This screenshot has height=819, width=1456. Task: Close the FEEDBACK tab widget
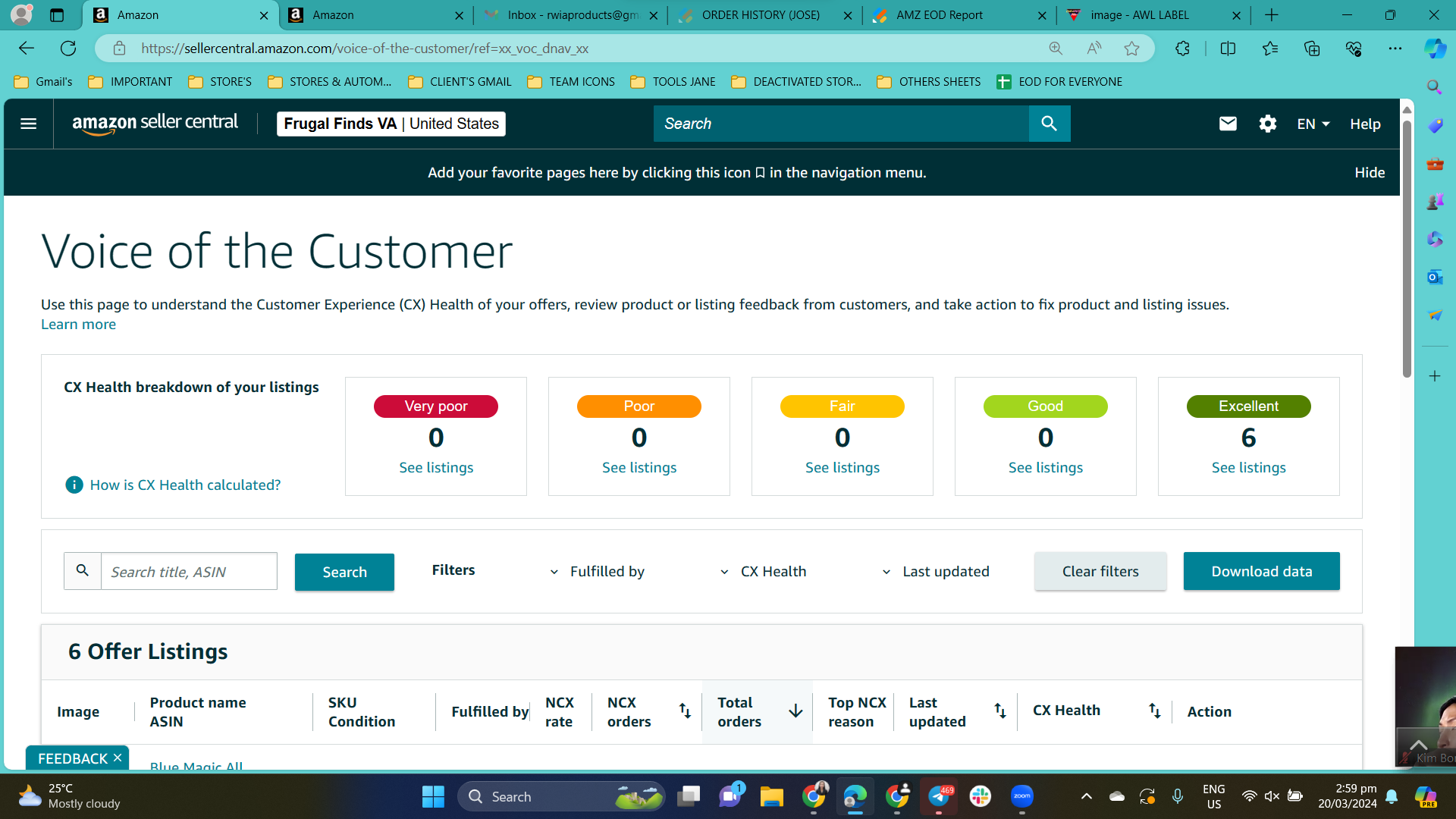tap(118, 758)
